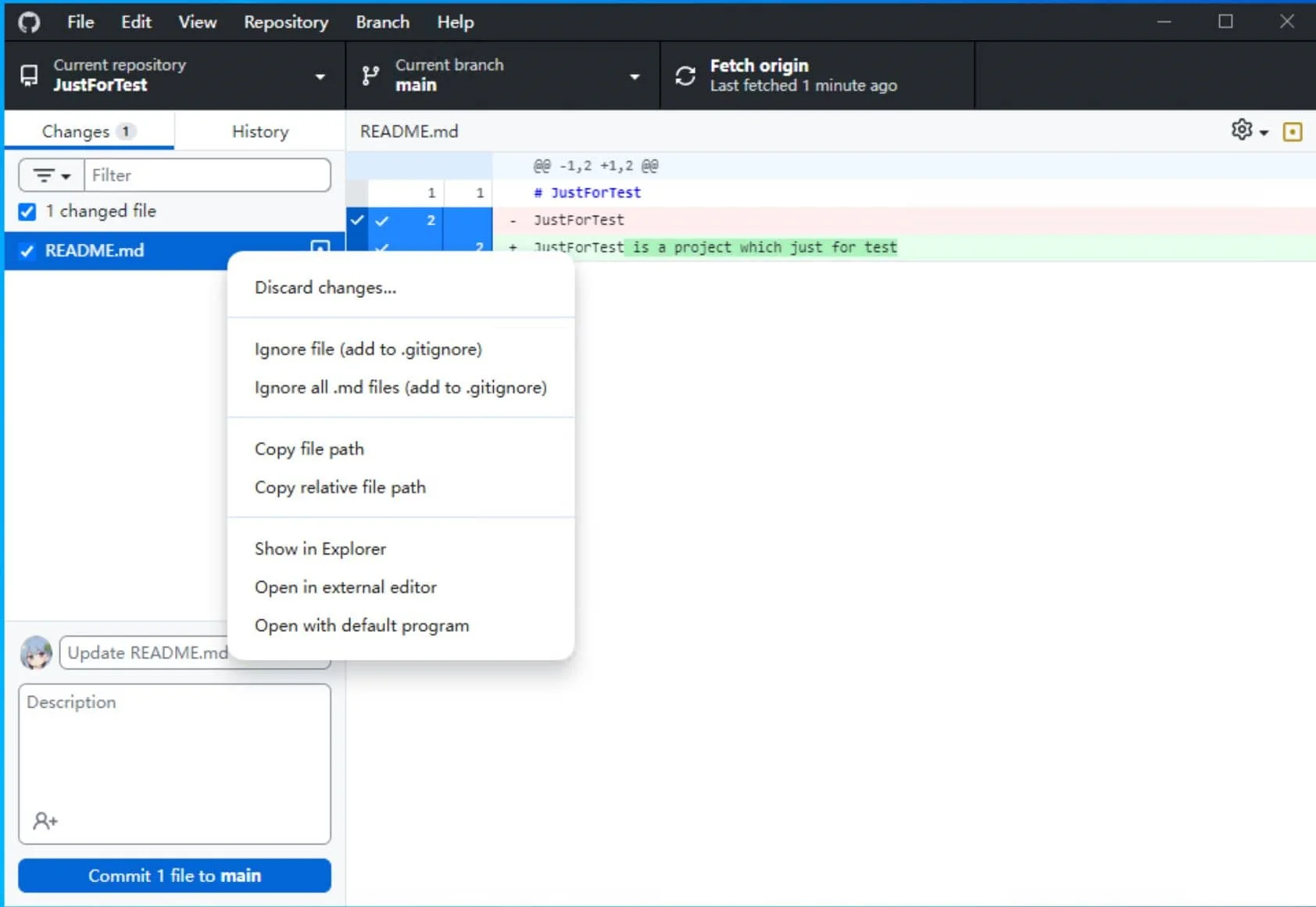Switch to the History tab

tap(260, 131)
